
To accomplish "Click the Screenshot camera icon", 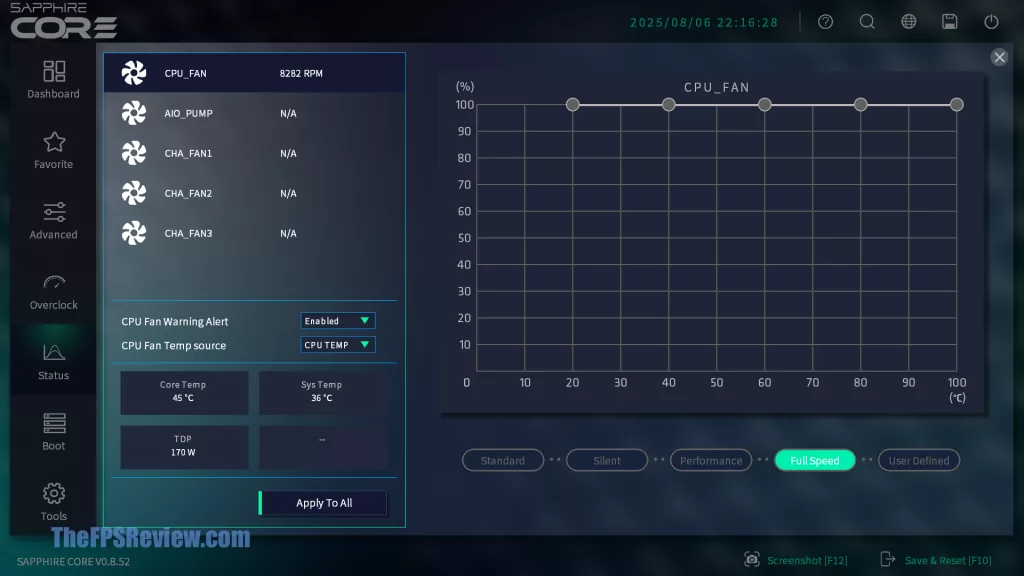I will (752, 559).
